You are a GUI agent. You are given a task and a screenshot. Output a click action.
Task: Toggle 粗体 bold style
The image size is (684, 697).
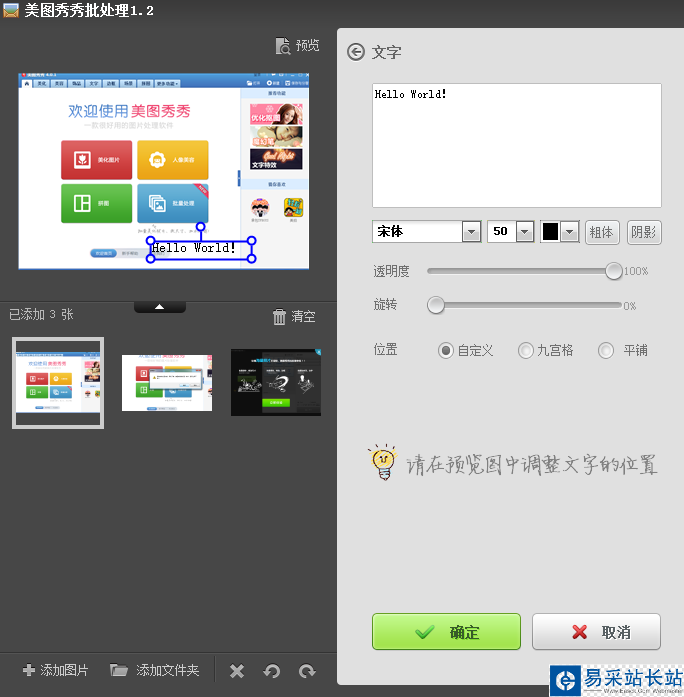(x=602, y=232)
